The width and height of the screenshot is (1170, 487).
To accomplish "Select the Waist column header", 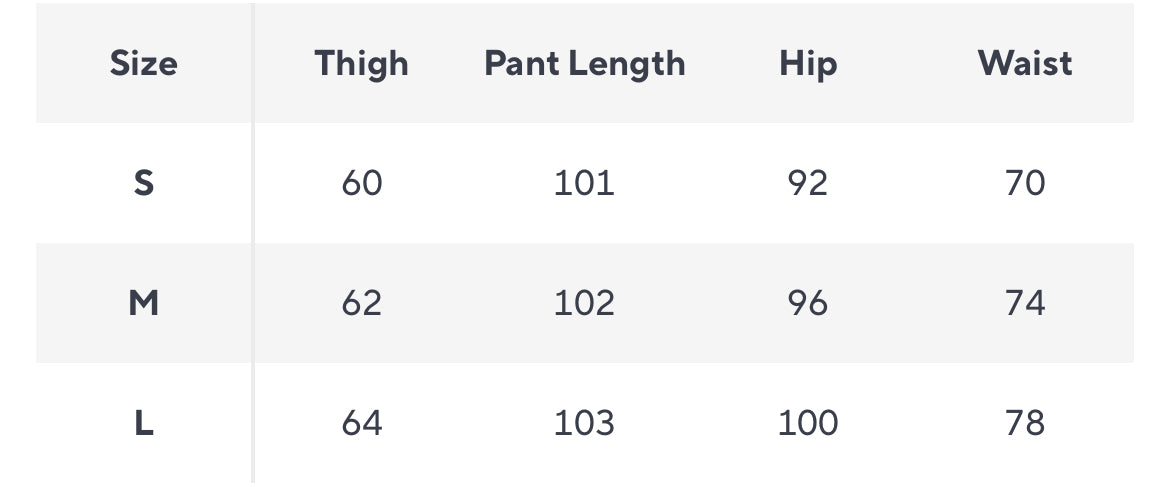I will pyautogui.click(x=1025, y=64).
